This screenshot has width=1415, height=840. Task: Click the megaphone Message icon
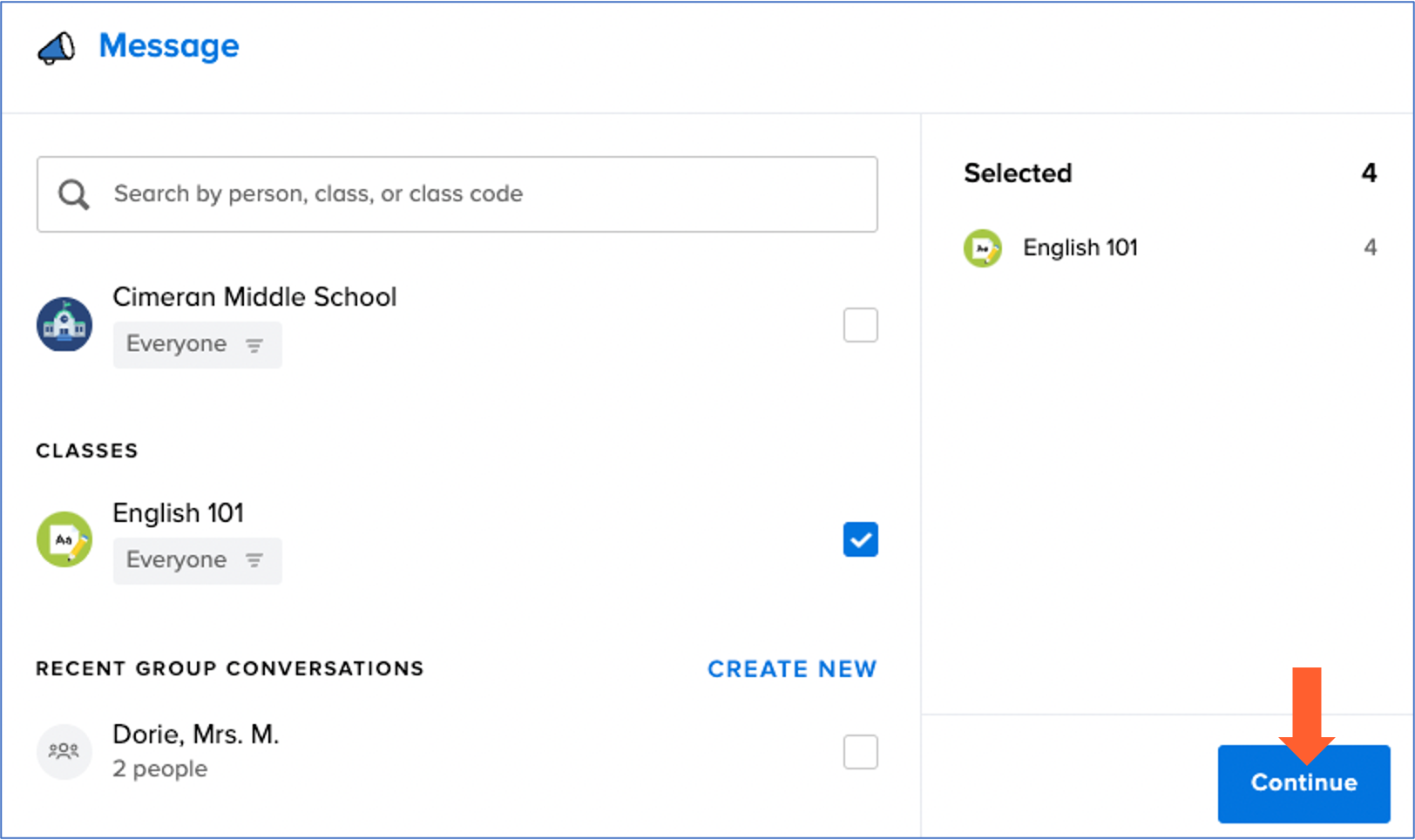[57, 48]
